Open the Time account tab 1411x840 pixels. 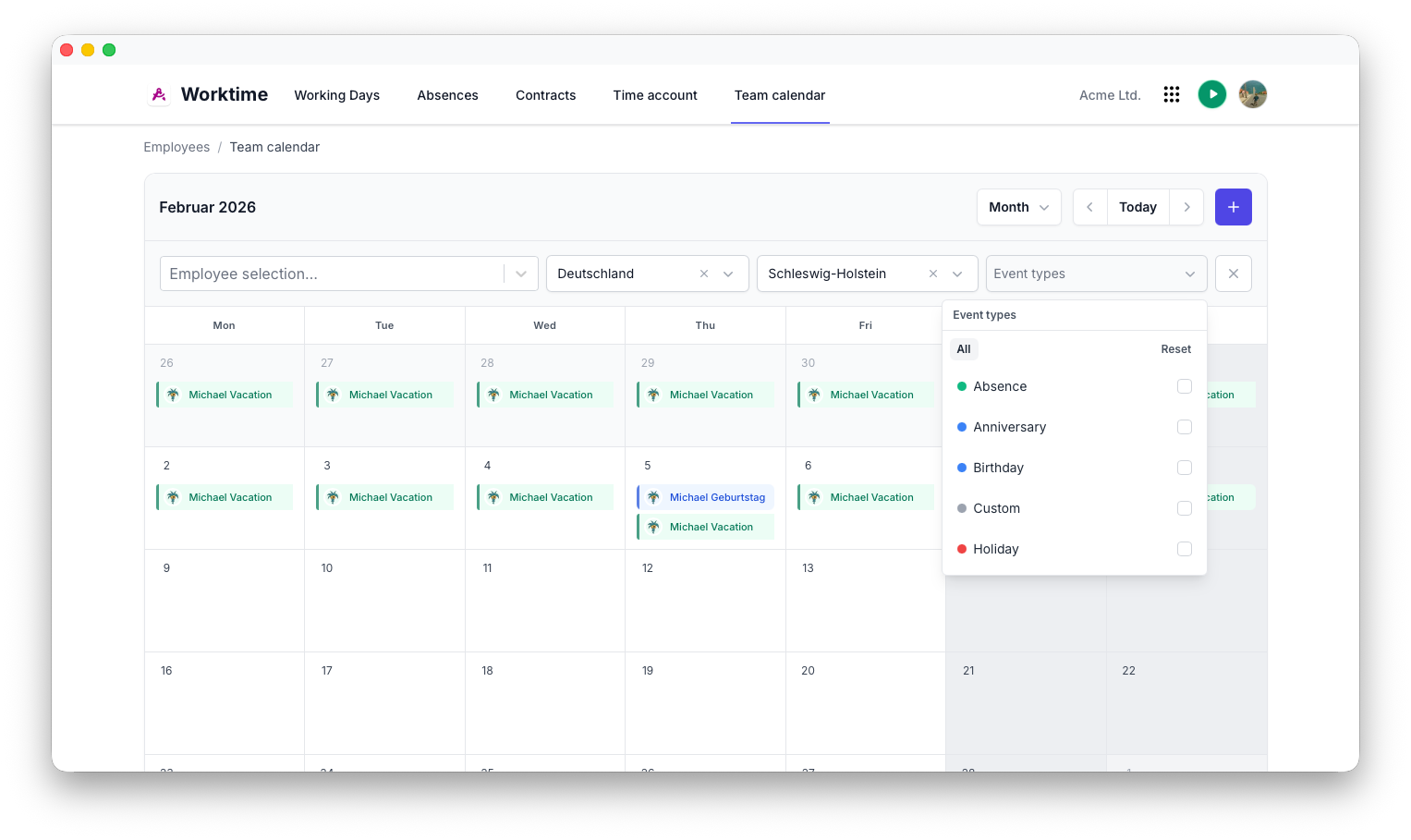[x=655, y=95]
